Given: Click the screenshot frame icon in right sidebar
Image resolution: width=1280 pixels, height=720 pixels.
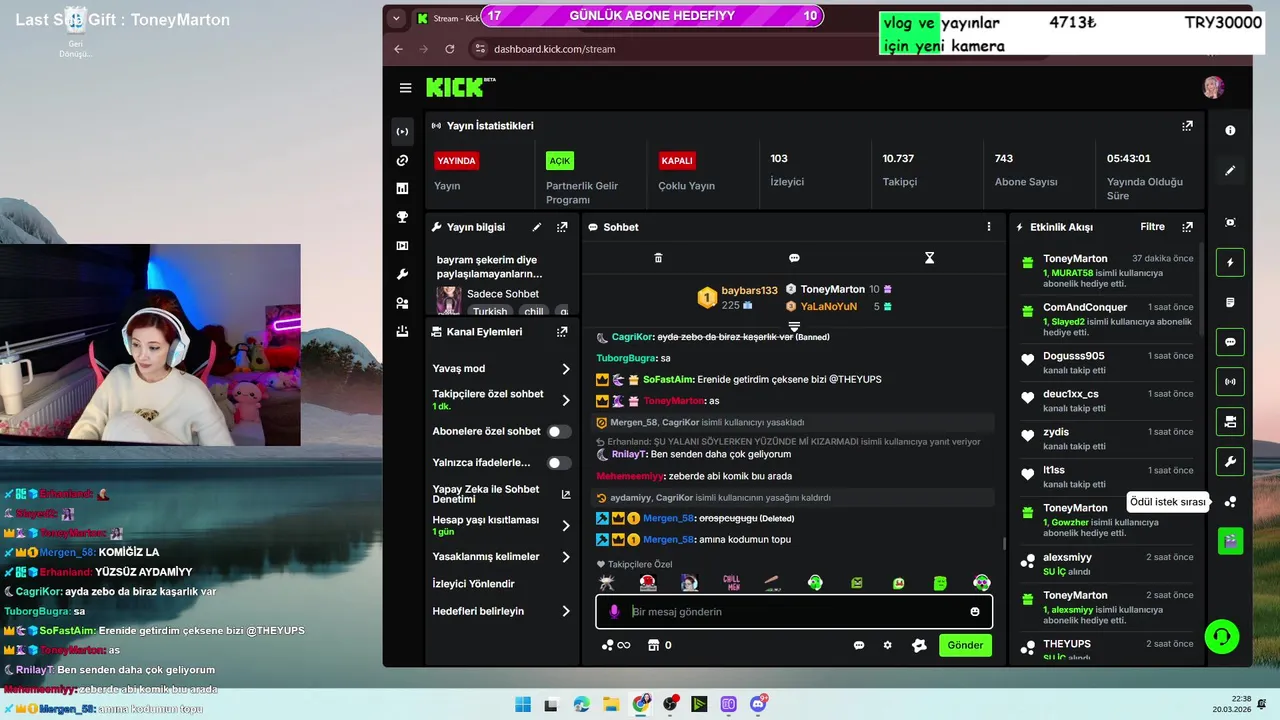Looking at the screenshot, I should [1230, 222].
